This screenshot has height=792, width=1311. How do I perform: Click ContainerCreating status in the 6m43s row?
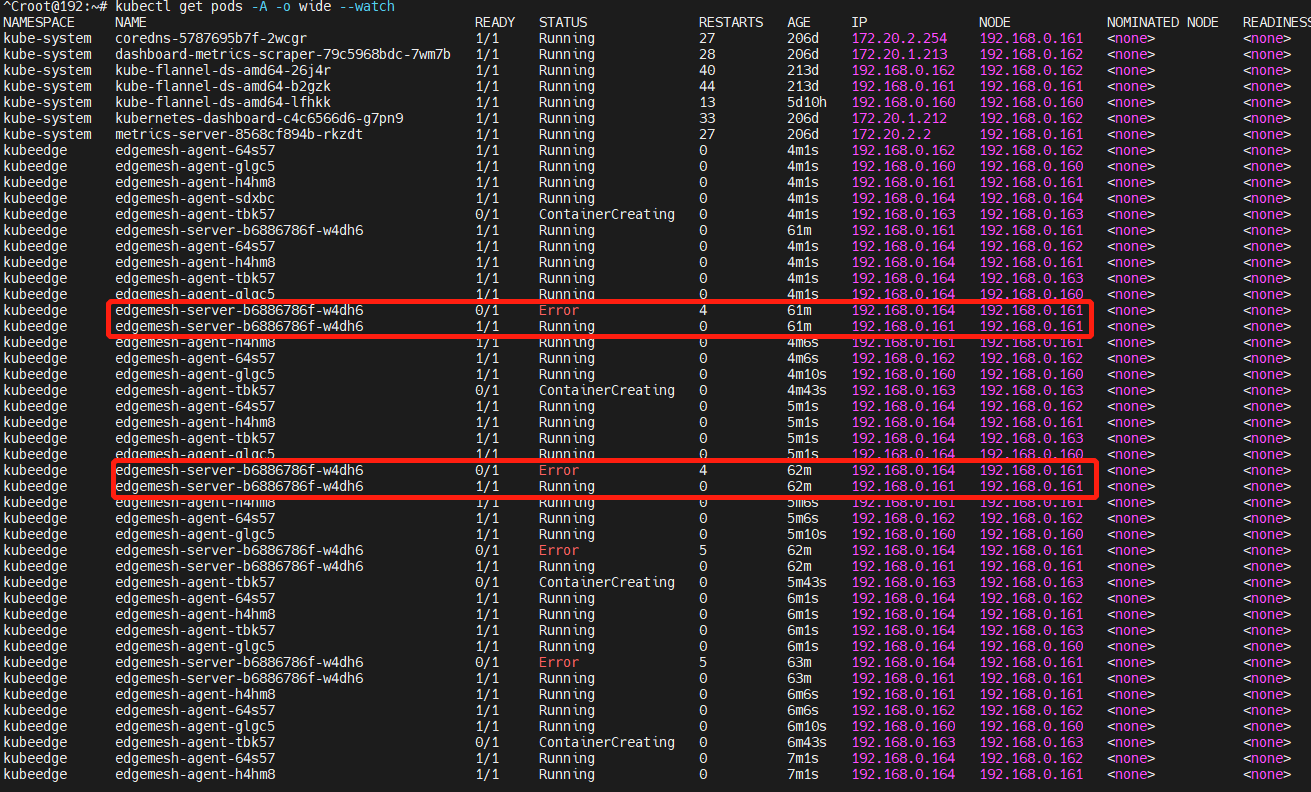pyautogui.click(x=607, y=742)
